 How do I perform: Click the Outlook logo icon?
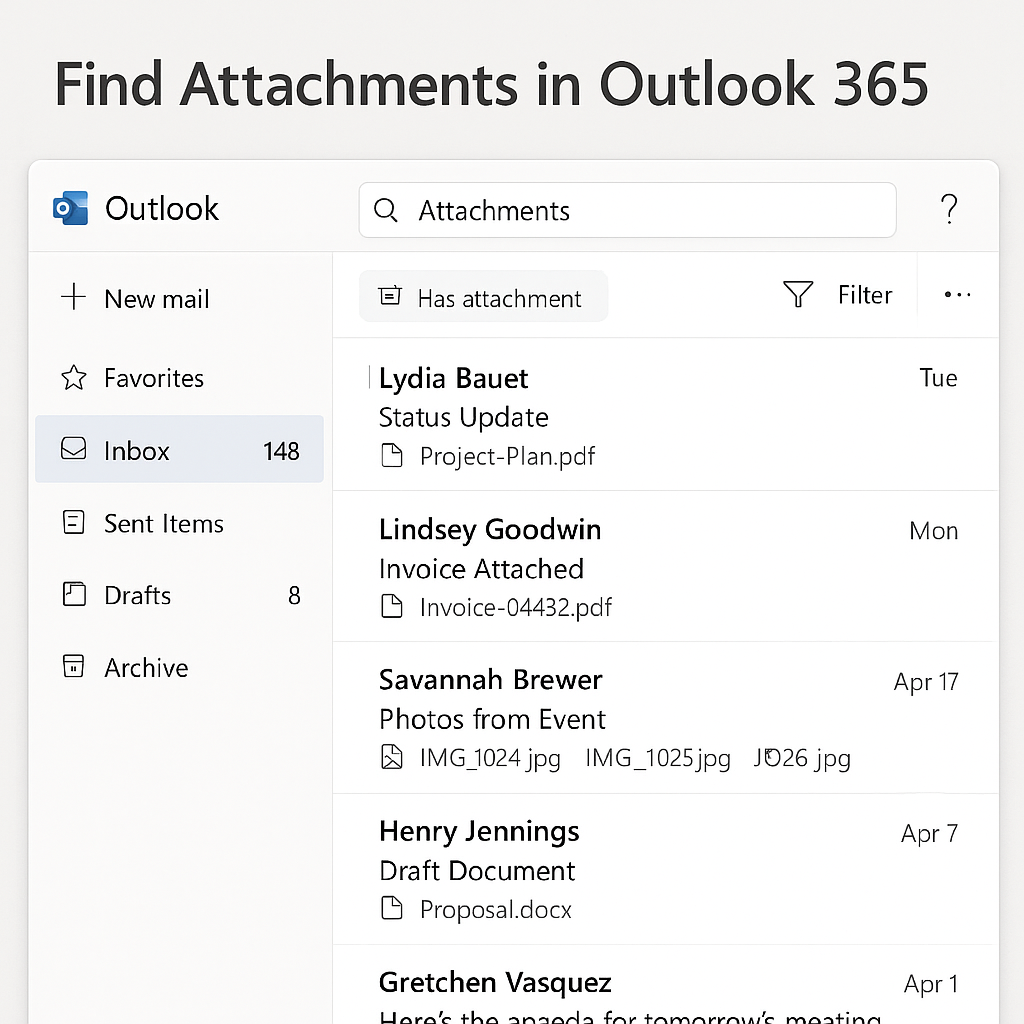tap(71, 208)
